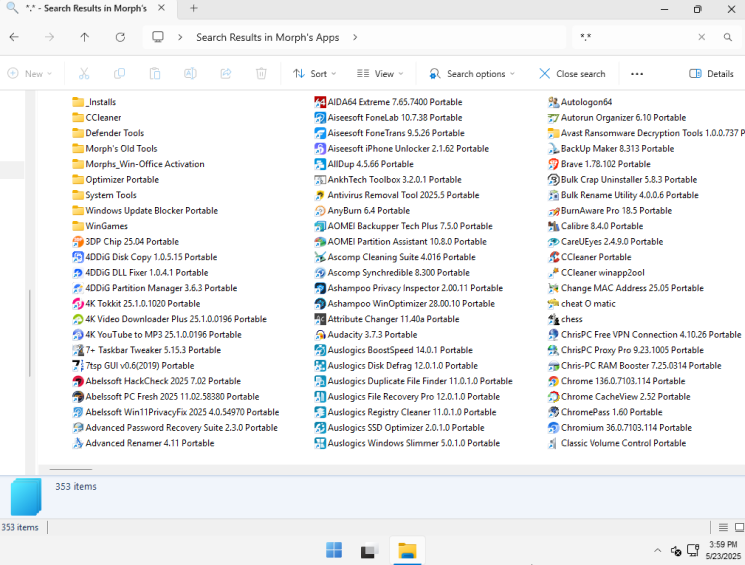
Task: Click the Delete trash can icon
Action: [x=261, y=74]
